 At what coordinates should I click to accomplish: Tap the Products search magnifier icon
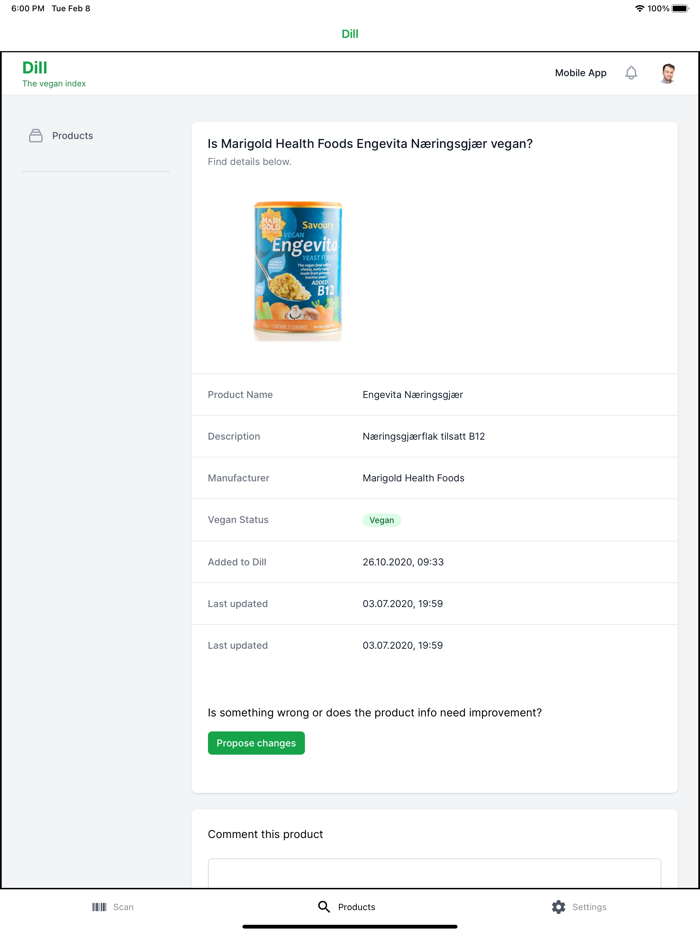point(324,907)
